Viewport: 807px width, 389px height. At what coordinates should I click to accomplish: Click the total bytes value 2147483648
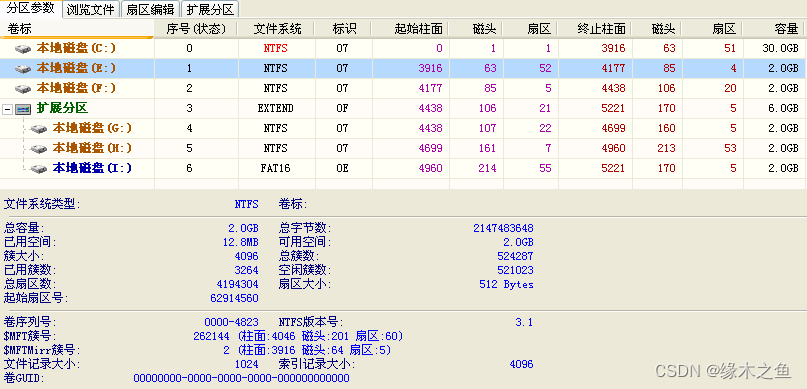(x=503, y=228)
